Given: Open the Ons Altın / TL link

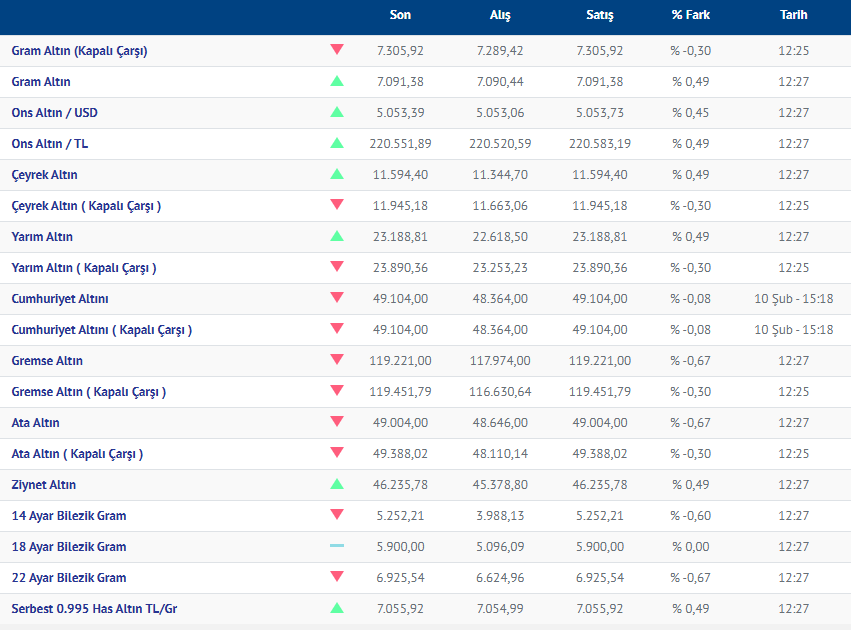Looking at the screenshot, I should [x=50, y=144].
